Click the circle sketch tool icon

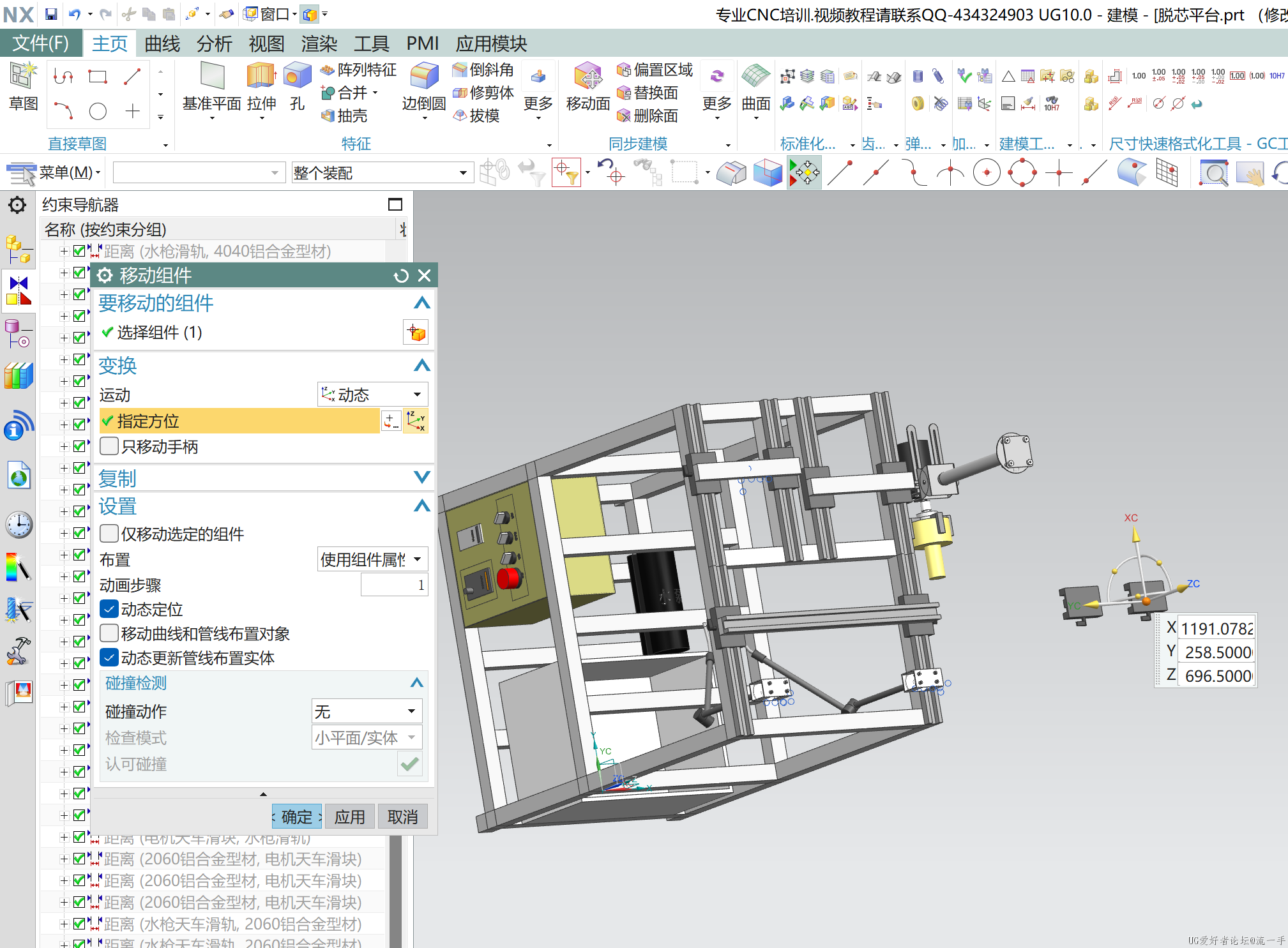[98, 112]
